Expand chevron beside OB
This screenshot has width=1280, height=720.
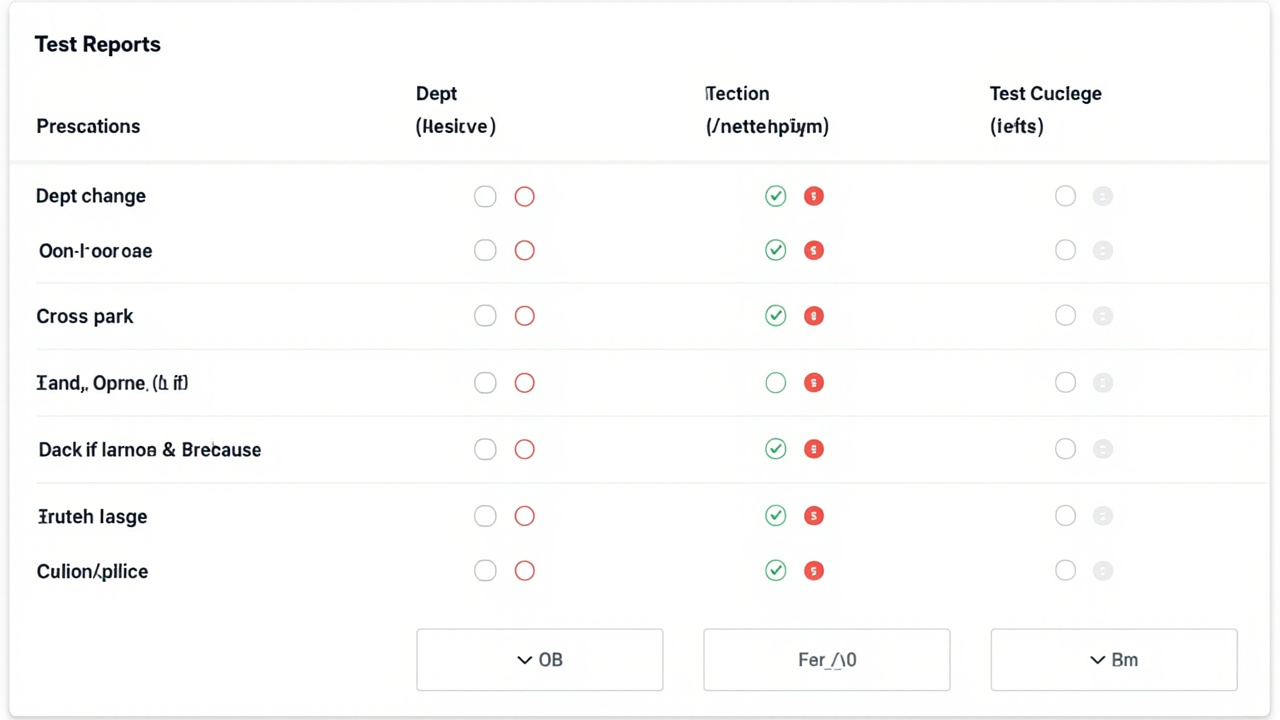524,660
